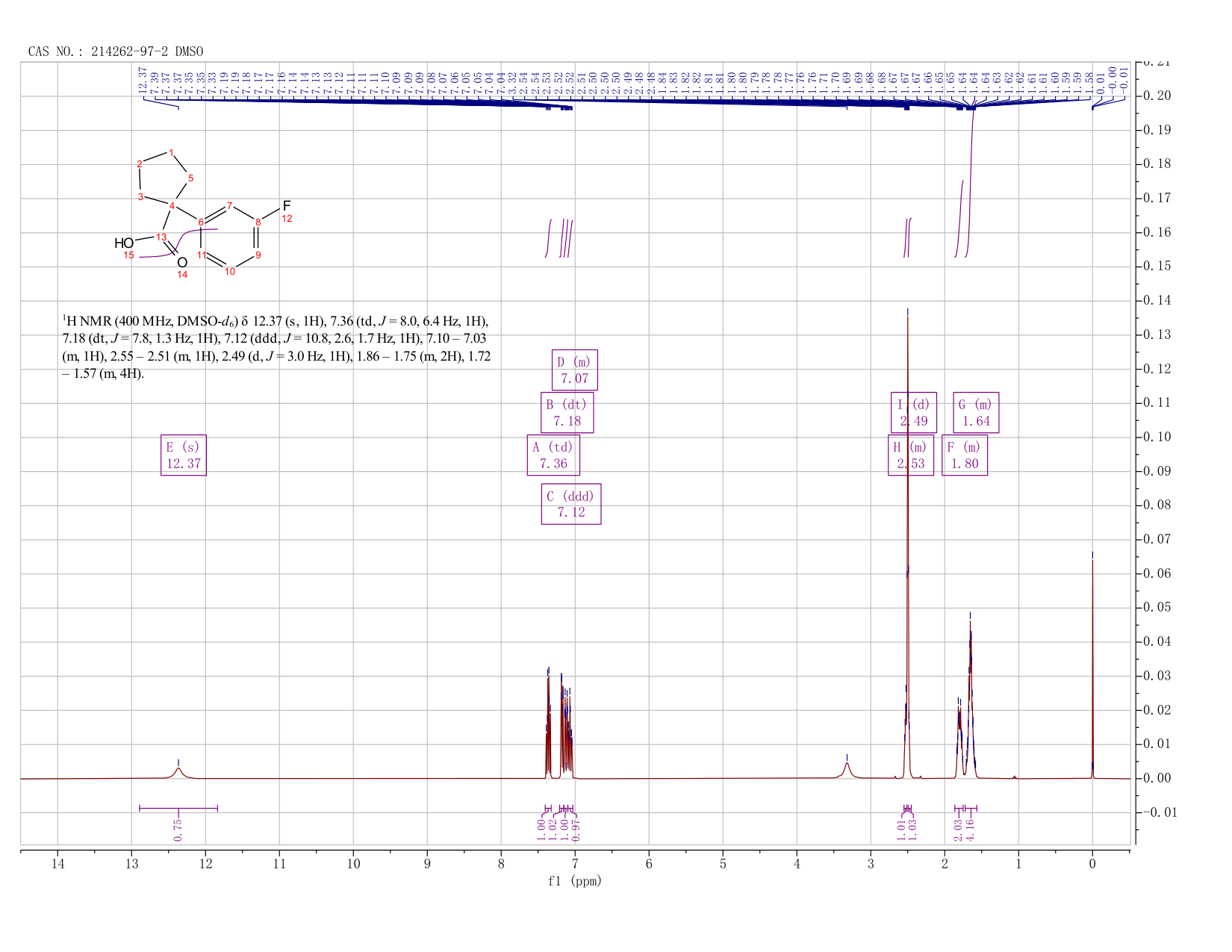
Task: Select the F (m) 1.80 multiplet box
Action: (965, 455)
